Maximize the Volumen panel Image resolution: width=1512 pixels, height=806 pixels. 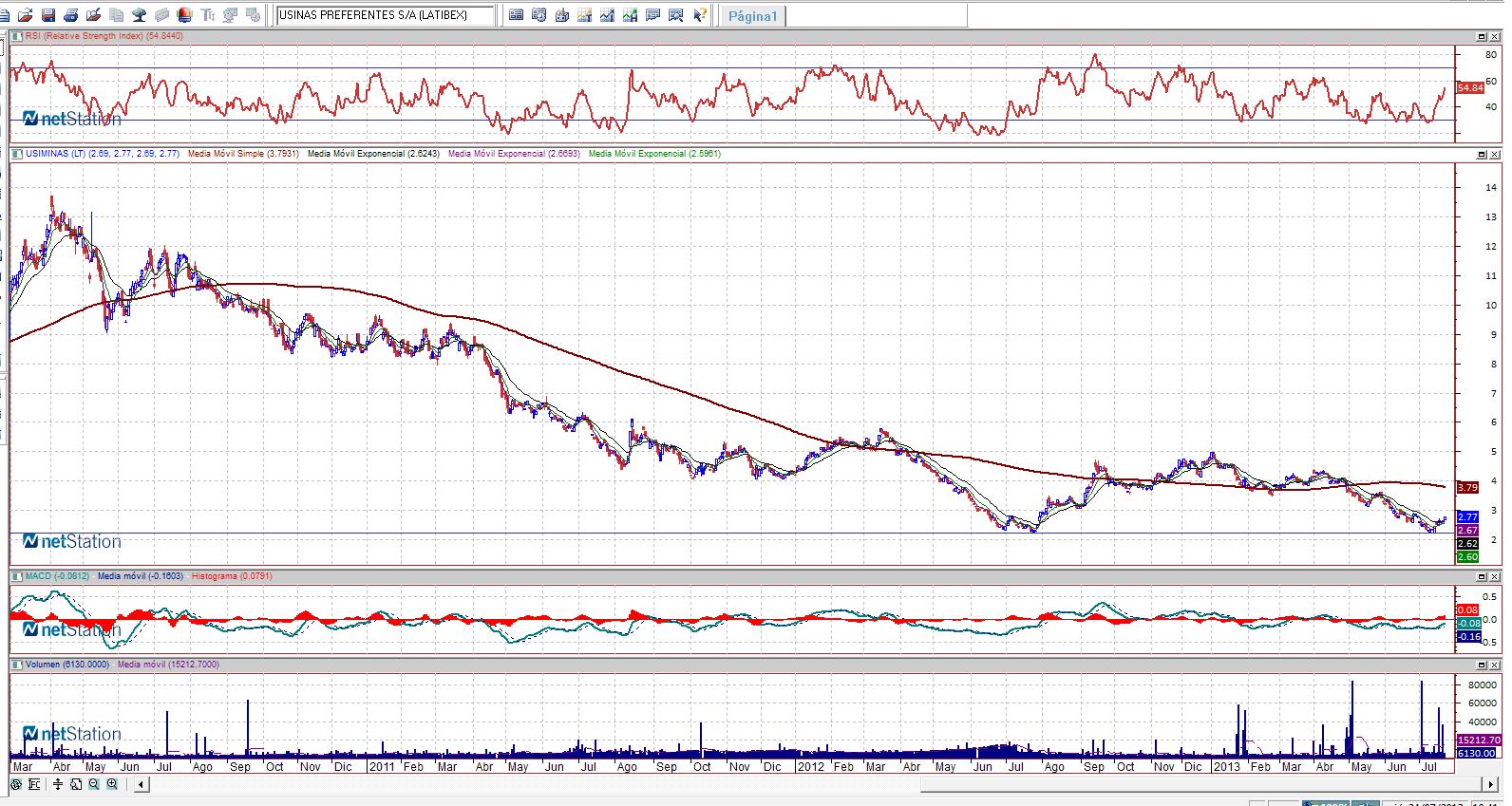pyautogui.click(x=1482, y=665)
